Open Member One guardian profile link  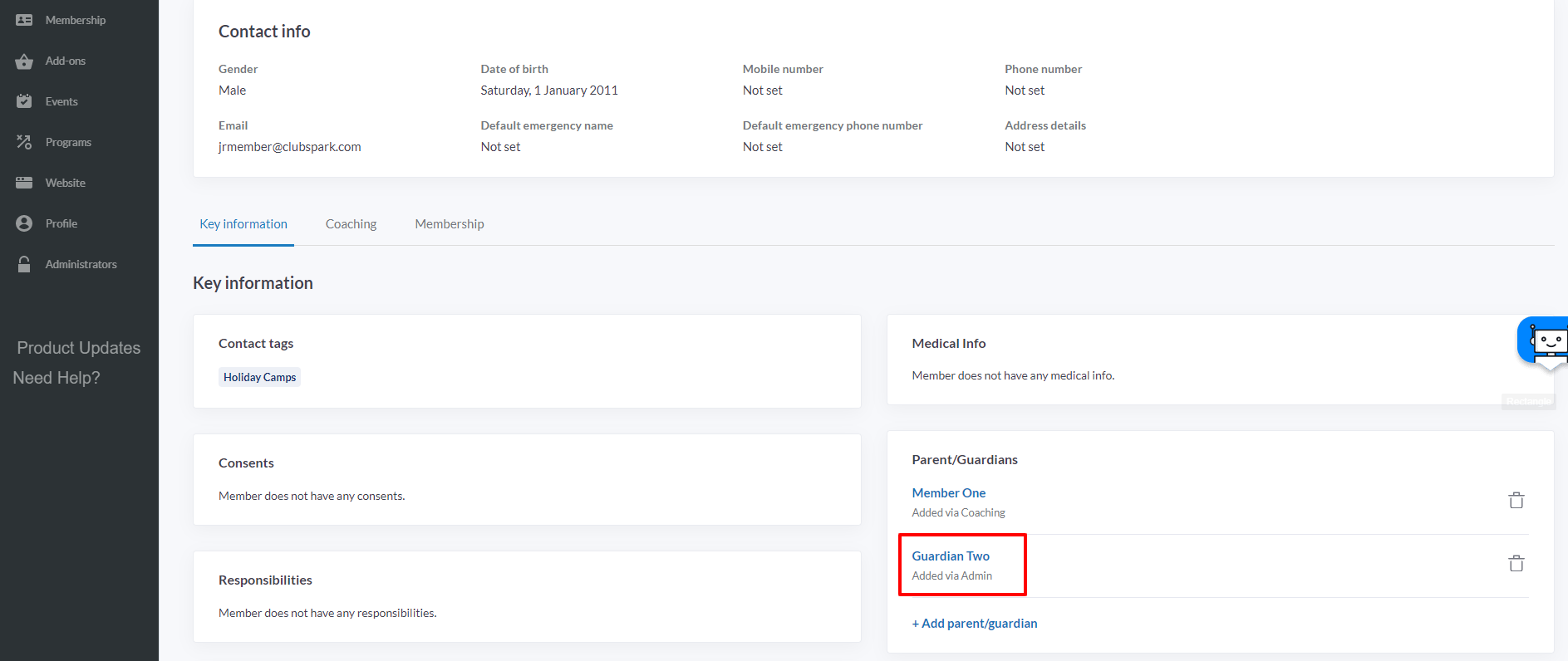coord(948,493)
